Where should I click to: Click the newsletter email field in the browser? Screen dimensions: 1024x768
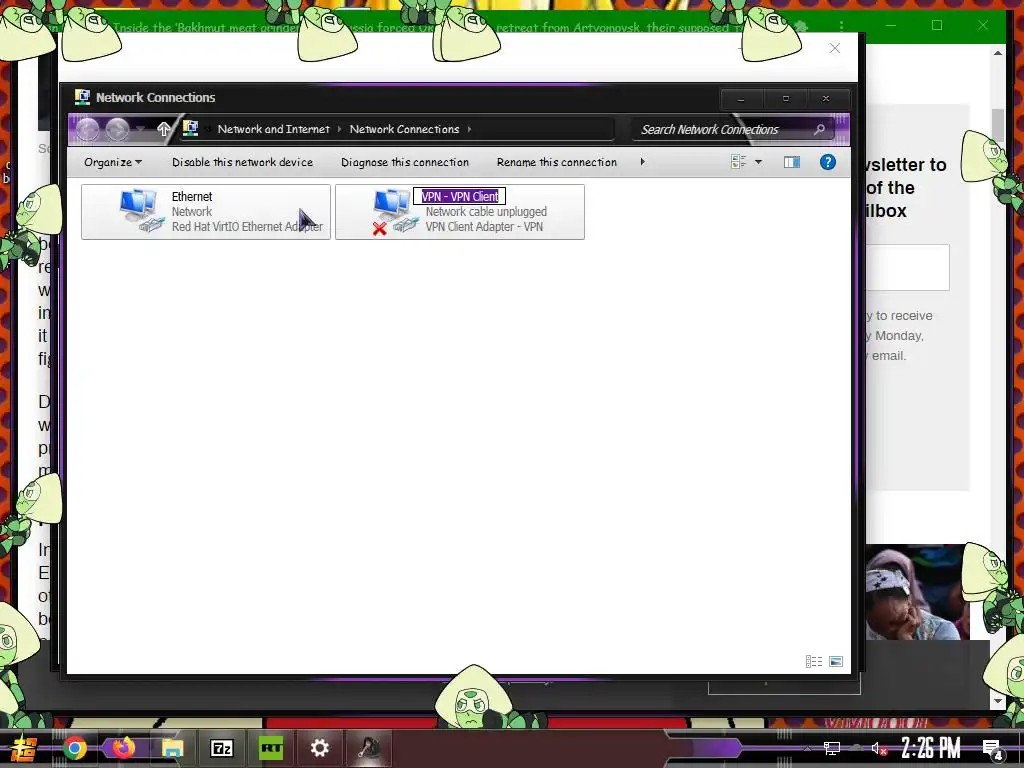[x=907, y=267]
